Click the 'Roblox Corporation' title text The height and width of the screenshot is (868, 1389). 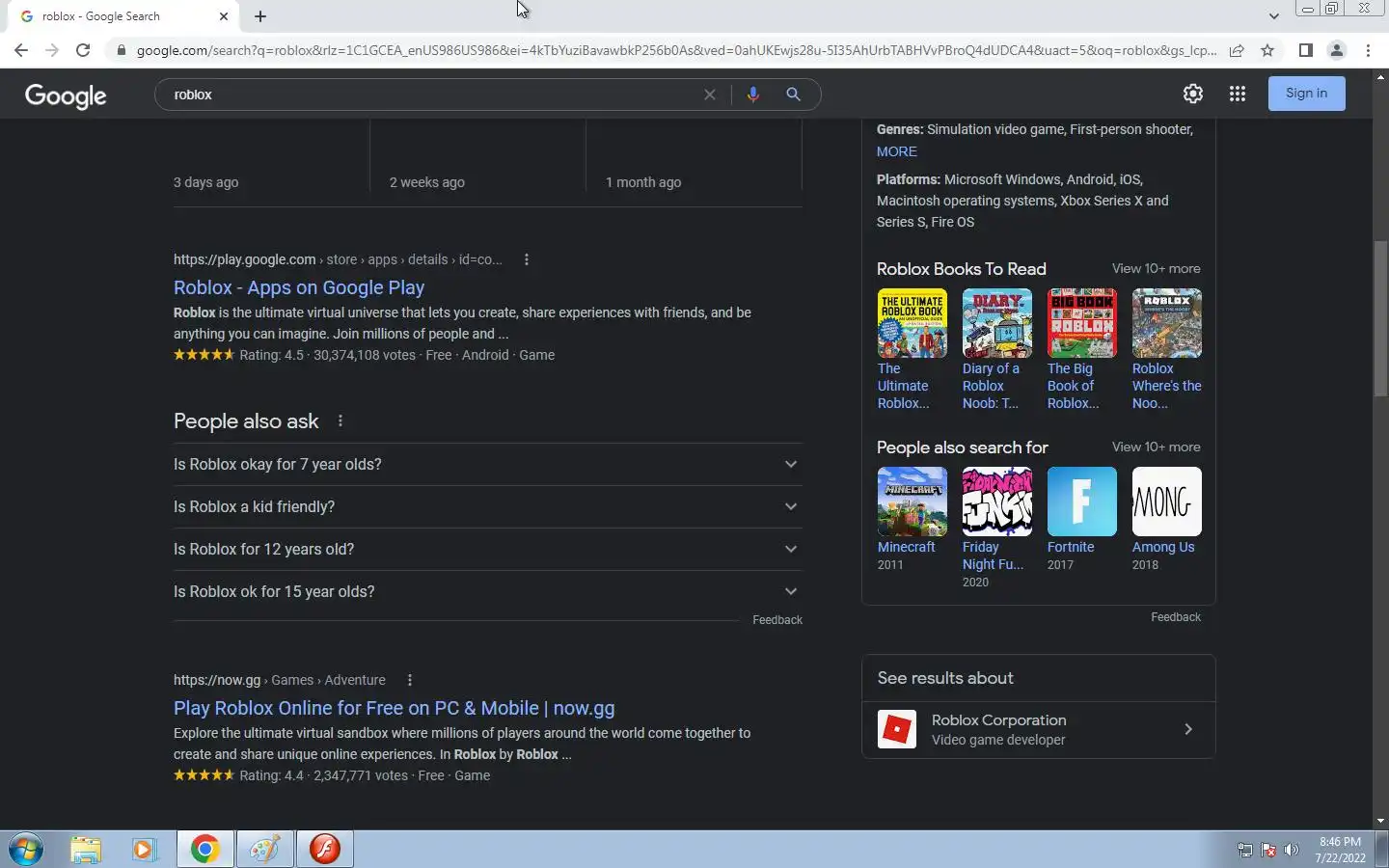[x=998, y=720]
